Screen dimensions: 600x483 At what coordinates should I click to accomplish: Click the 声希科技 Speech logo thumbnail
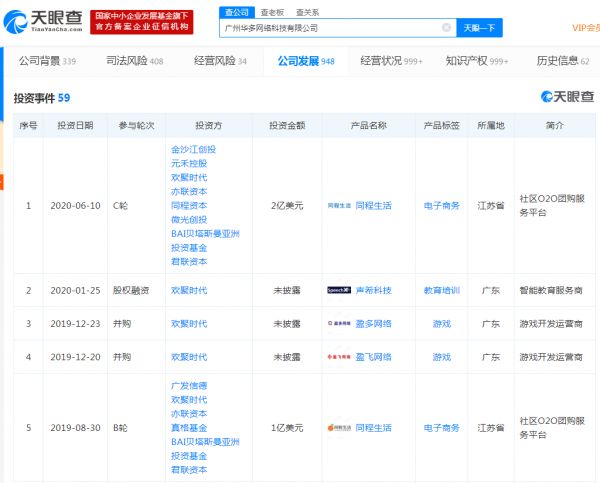[x=339, y=290]
